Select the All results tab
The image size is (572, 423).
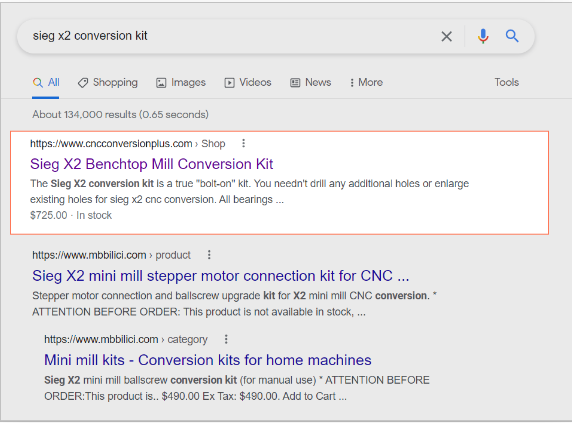pos(46,82)
